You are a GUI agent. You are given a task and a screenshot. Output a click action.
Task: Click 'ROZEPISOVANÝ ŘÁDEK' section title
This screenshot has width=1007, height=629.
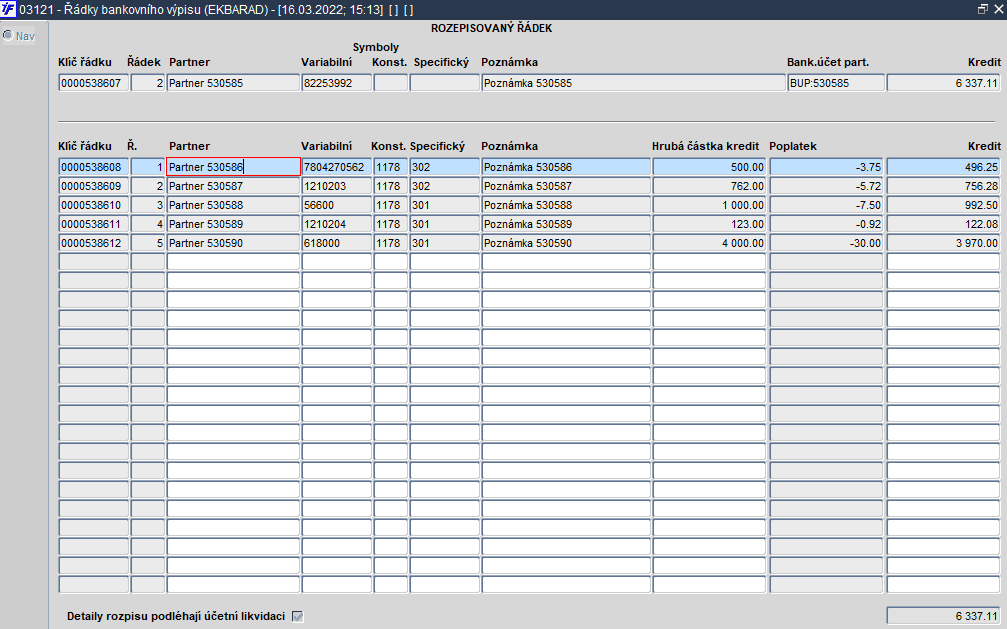point(491,28)
